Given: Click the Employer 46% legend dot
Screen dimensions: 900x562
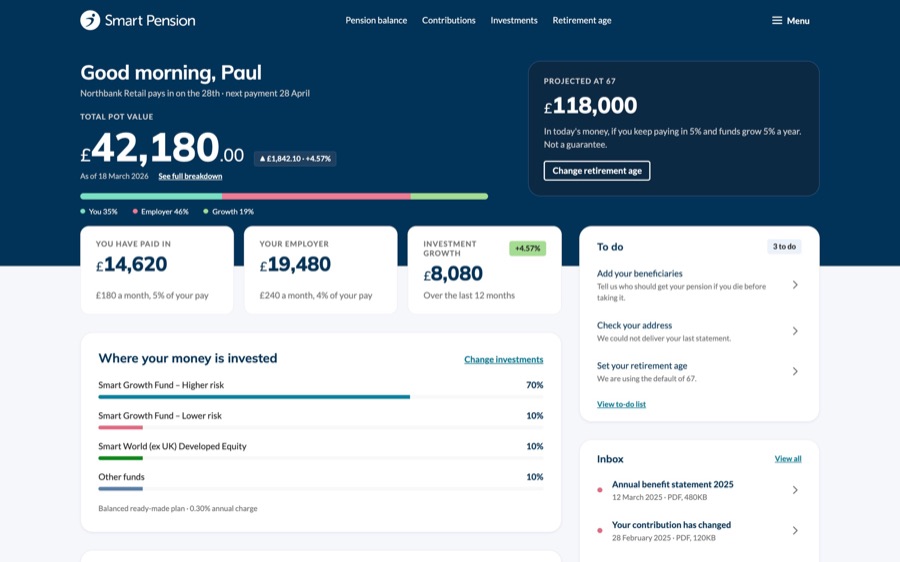Looking at the screenshot, I should [x=135, y=211].
